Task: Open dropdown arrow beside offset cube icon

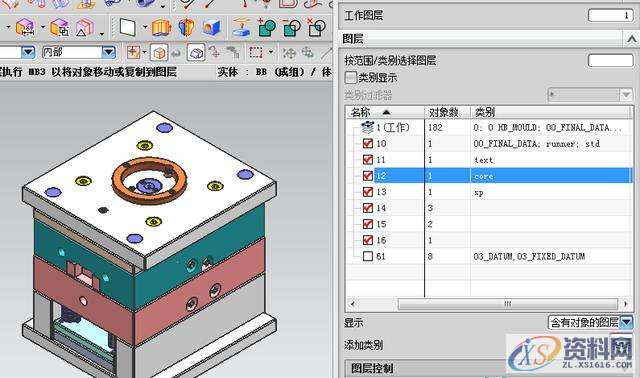Action: pyautogui.click(x=42, y=27)
